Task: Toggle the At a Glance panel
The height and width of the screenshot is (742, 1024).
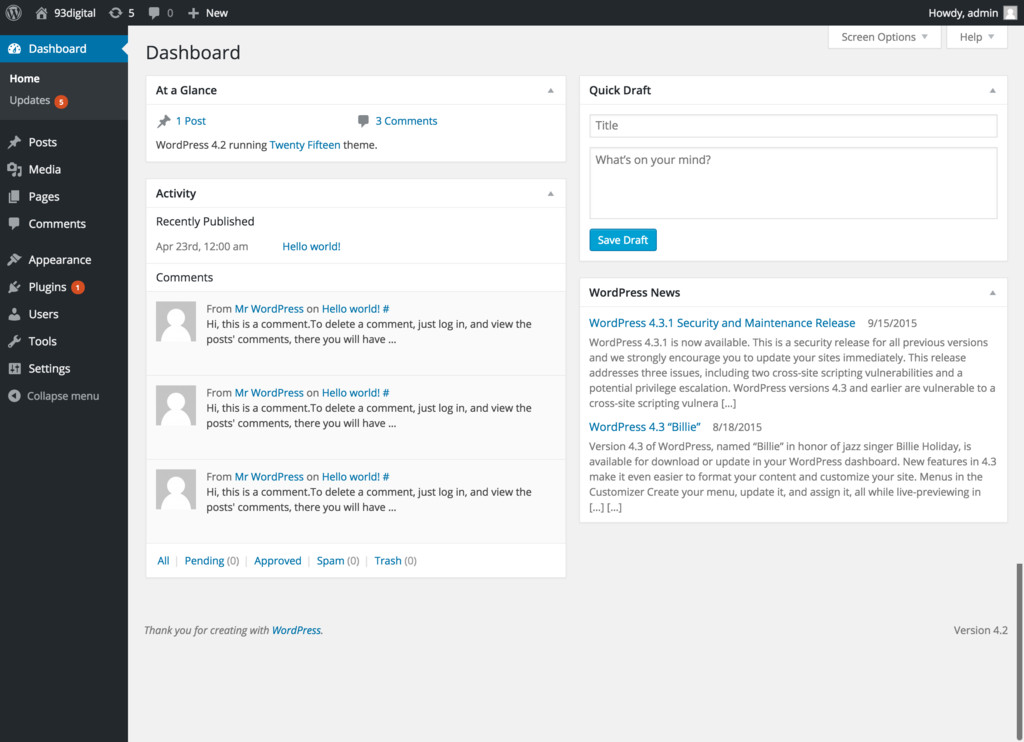Action: tap(550, 91)
